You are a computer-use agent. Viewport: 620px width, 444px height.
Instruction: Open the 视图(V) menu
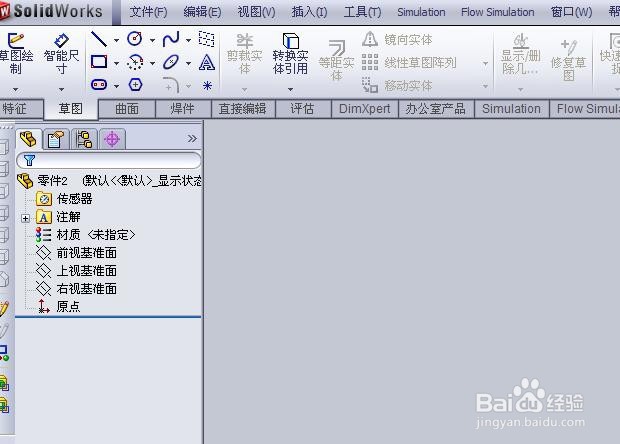point(256,12)
